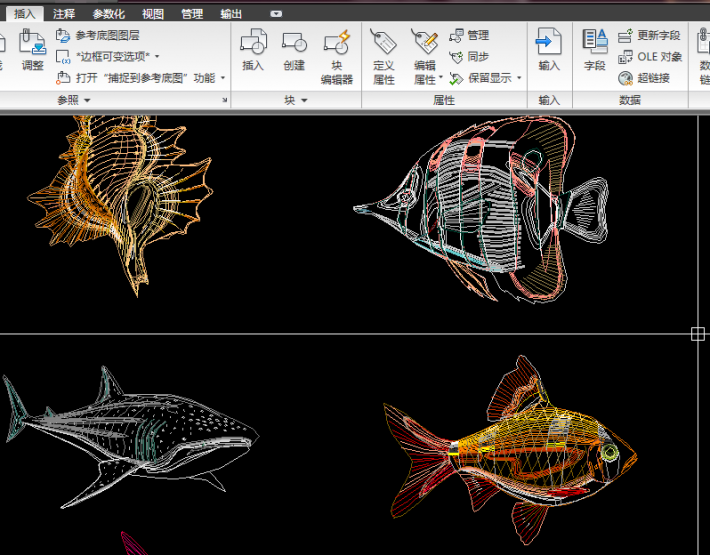
Task: Open the Retain Display (保留显示) dropdown
Action: [x=519, y=78]
